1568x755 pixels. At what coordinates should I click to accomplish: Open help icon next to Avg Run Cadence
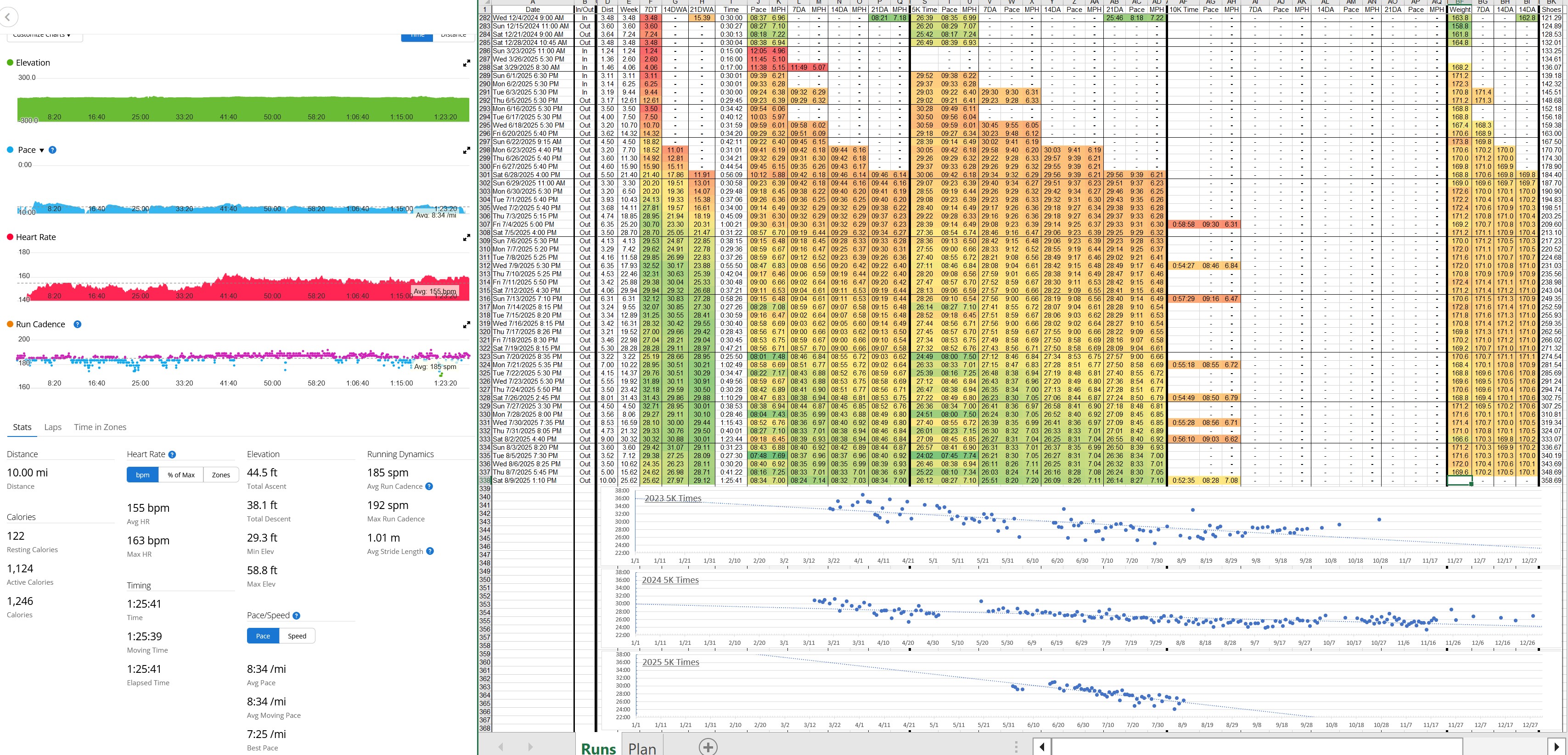(x=429, y=486)
